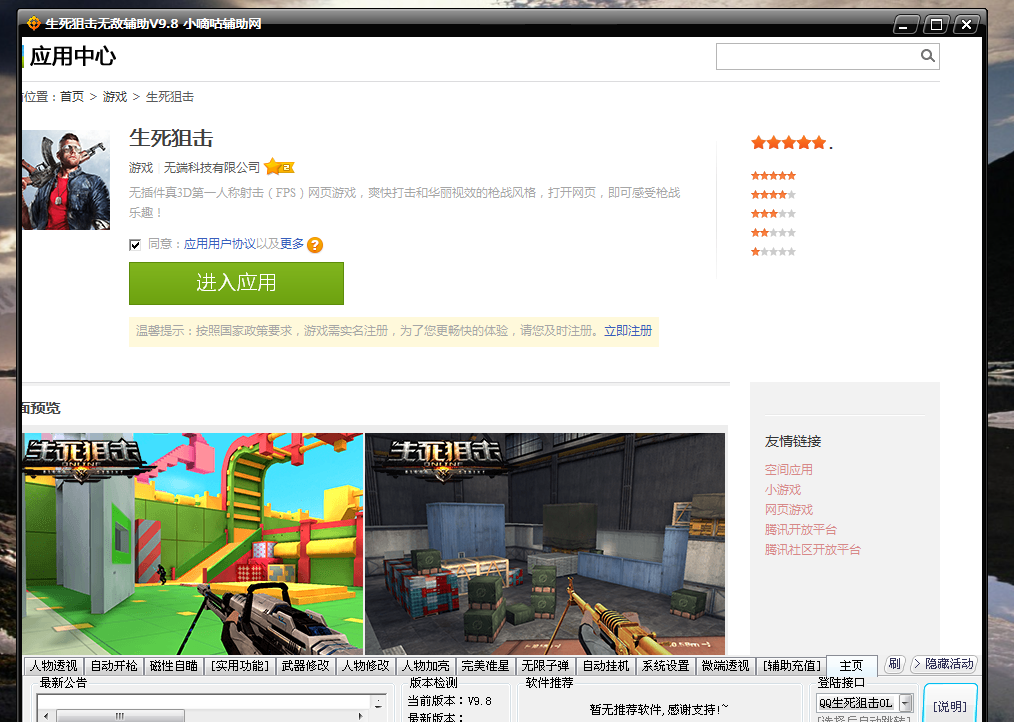Switch to the 人物透视 tab

[54, 666]
